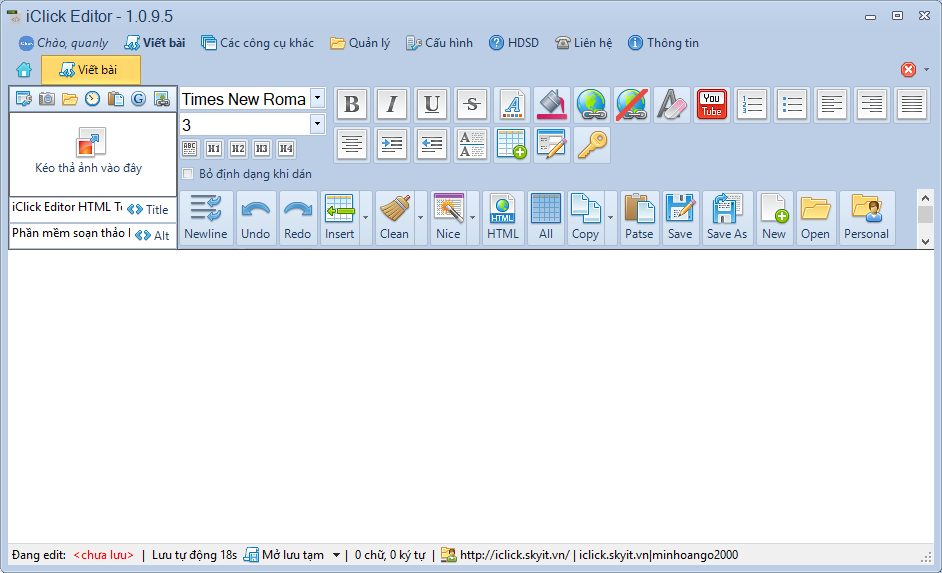The width and height of the screenshot is (942, 573).
Task: Open the font color tool
Action: point(512,105)
